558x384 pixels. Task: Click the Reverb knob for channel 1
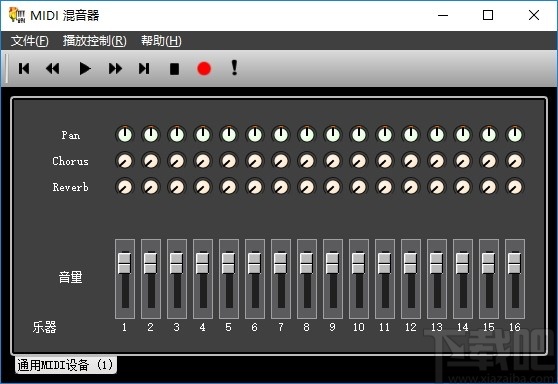pyautogui.click(x=125, y=187)
